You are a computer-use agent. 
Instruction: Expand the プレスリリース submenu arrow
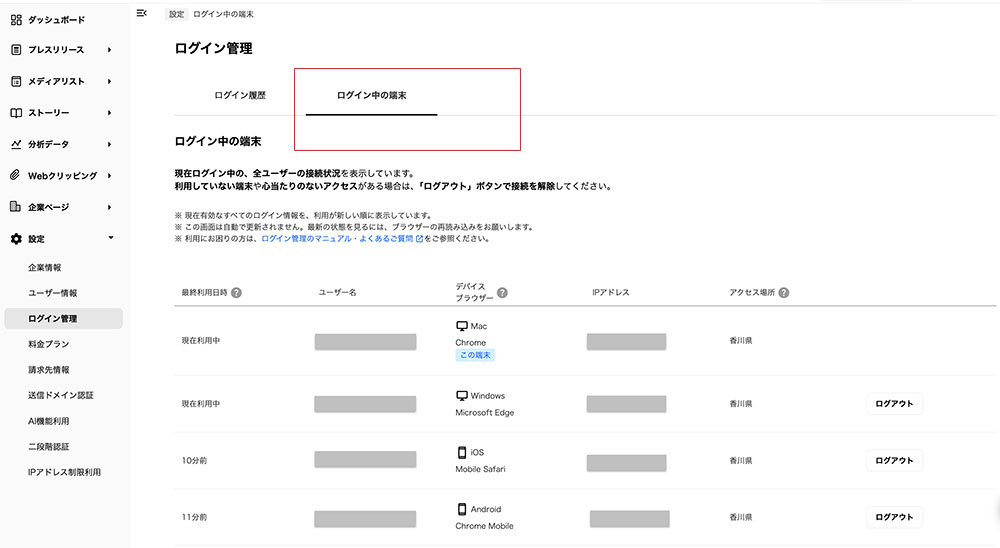pyautogui.click(x=109, y=50)
